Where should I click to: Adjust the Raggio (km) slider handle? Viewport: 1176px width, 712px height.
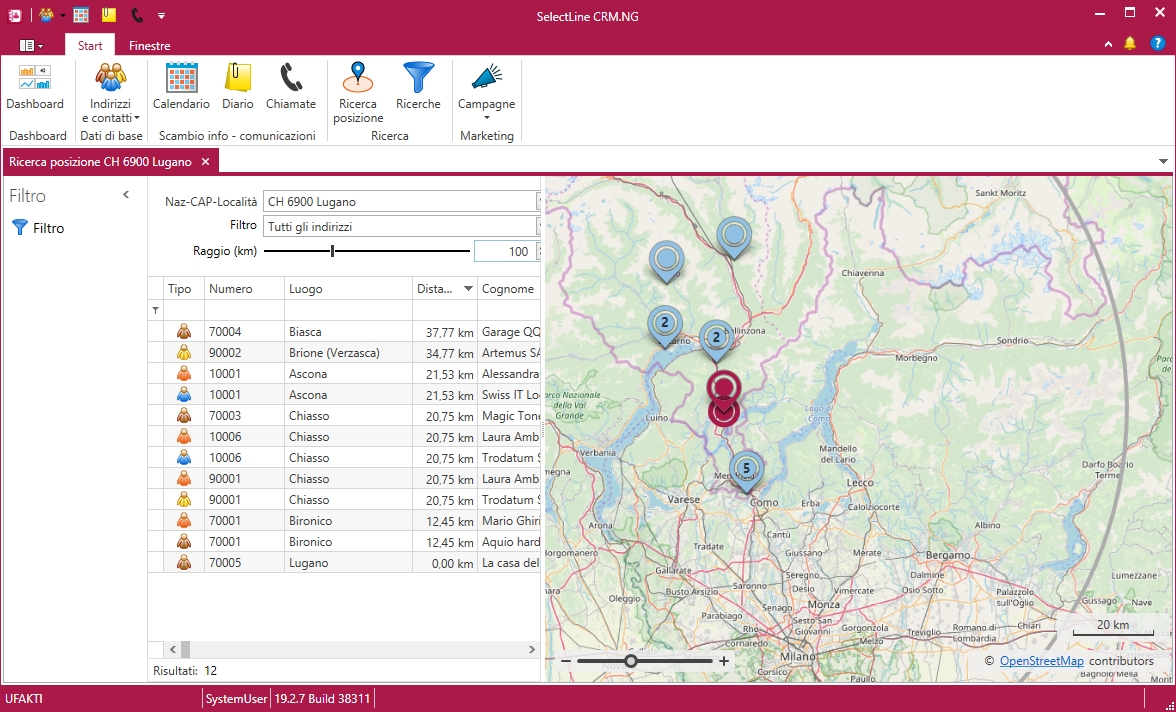(x=332, y=251)
